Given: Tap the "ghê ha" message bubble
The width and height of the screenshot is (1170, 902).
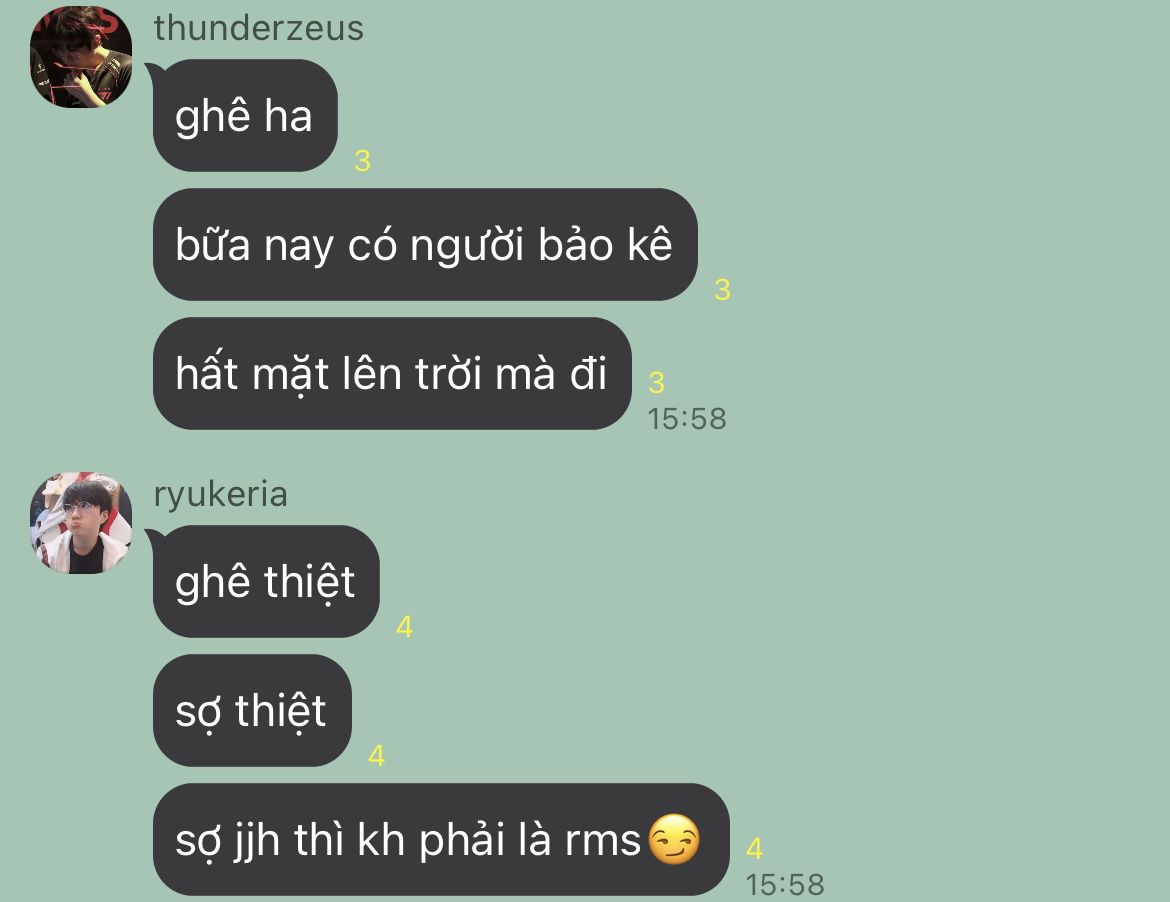Looking at the screenshot, I should coord(245,116).
